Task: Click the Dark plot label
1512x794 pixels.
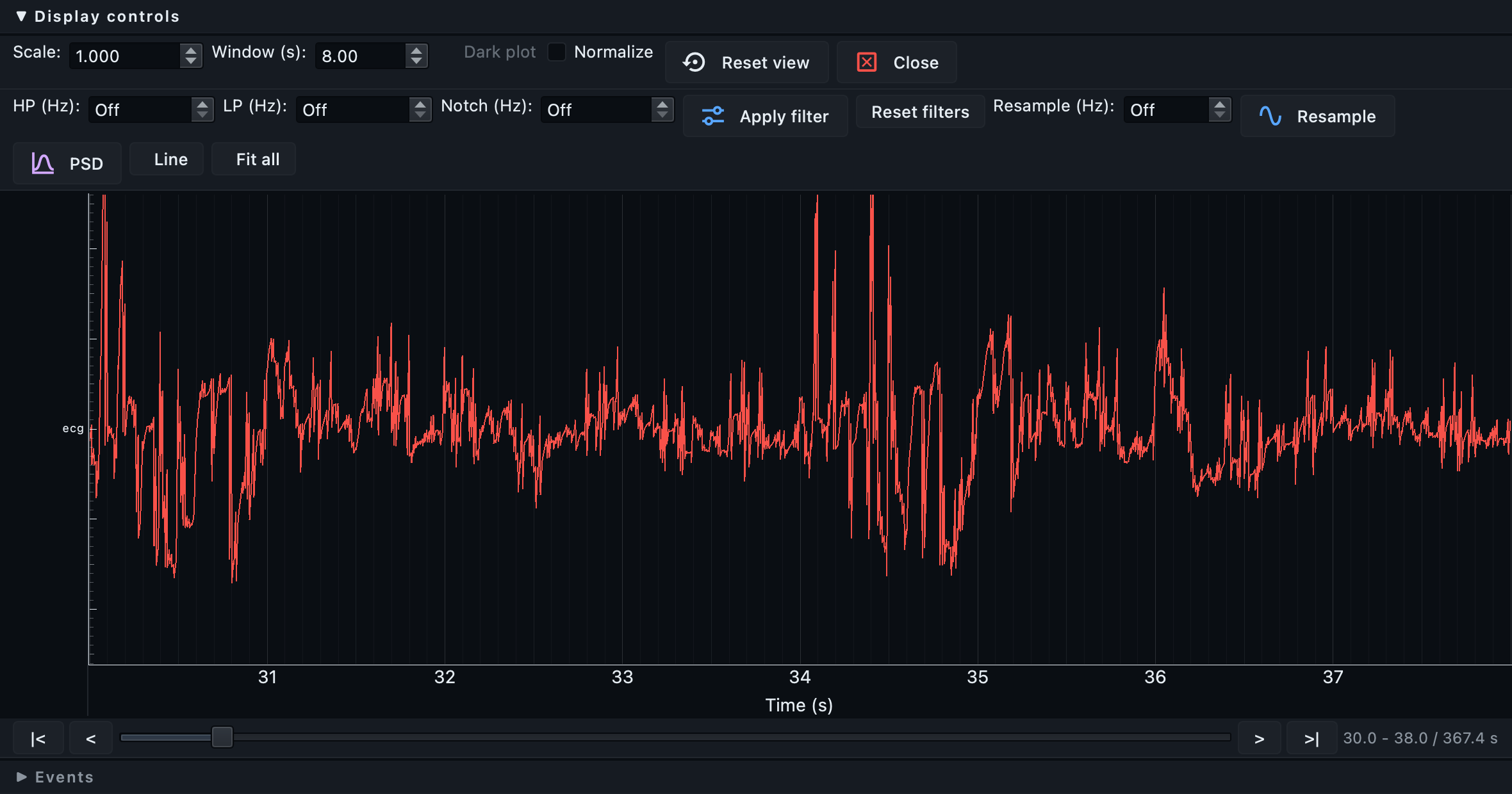Action: (500, 52)
